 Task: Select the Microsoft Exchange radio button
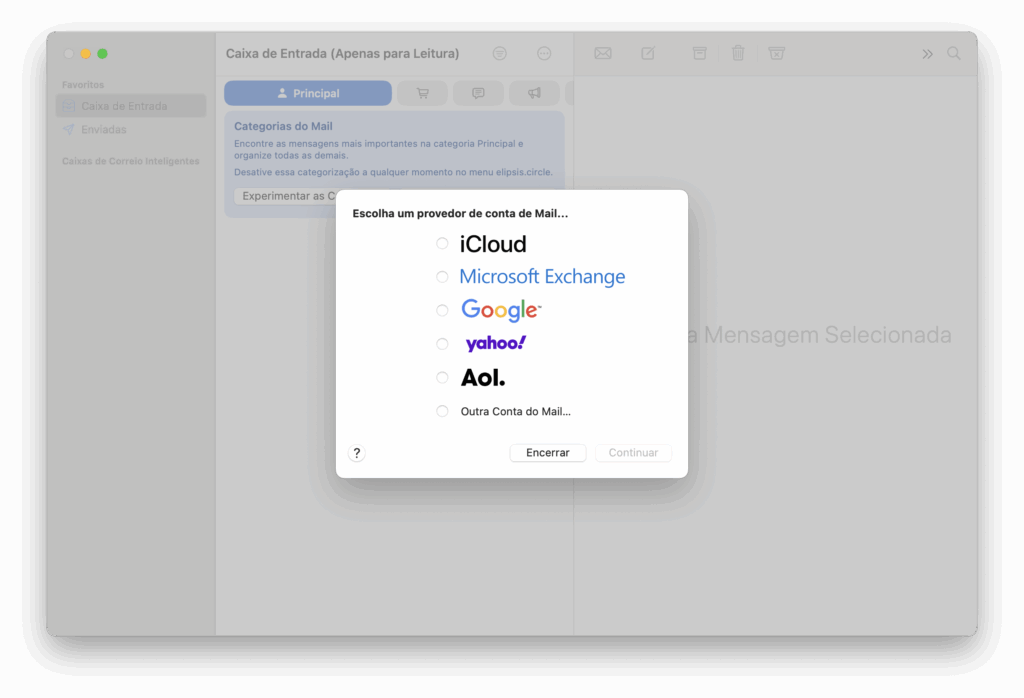click(442, 277)
